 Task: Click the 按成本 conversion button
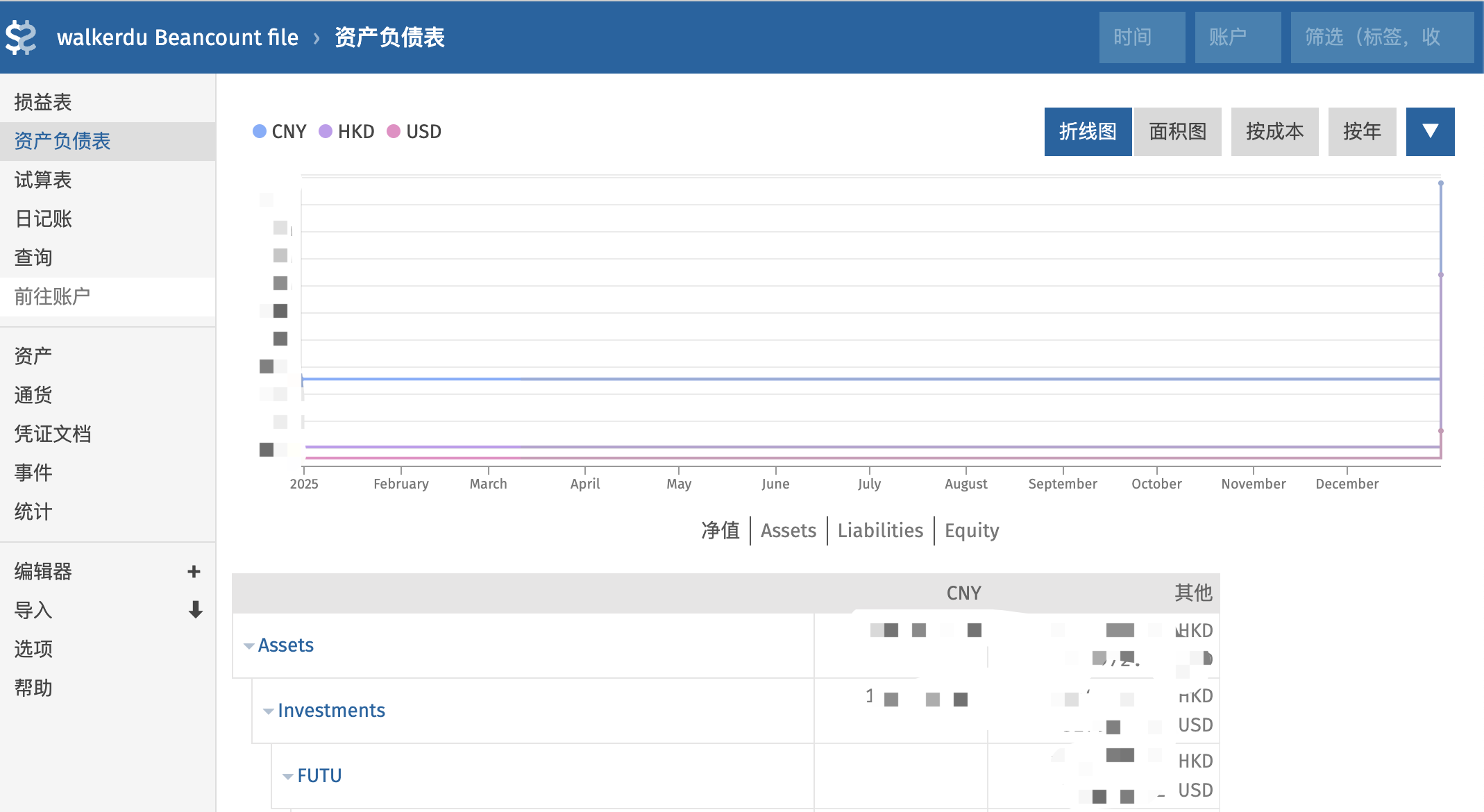(1274, 131)
